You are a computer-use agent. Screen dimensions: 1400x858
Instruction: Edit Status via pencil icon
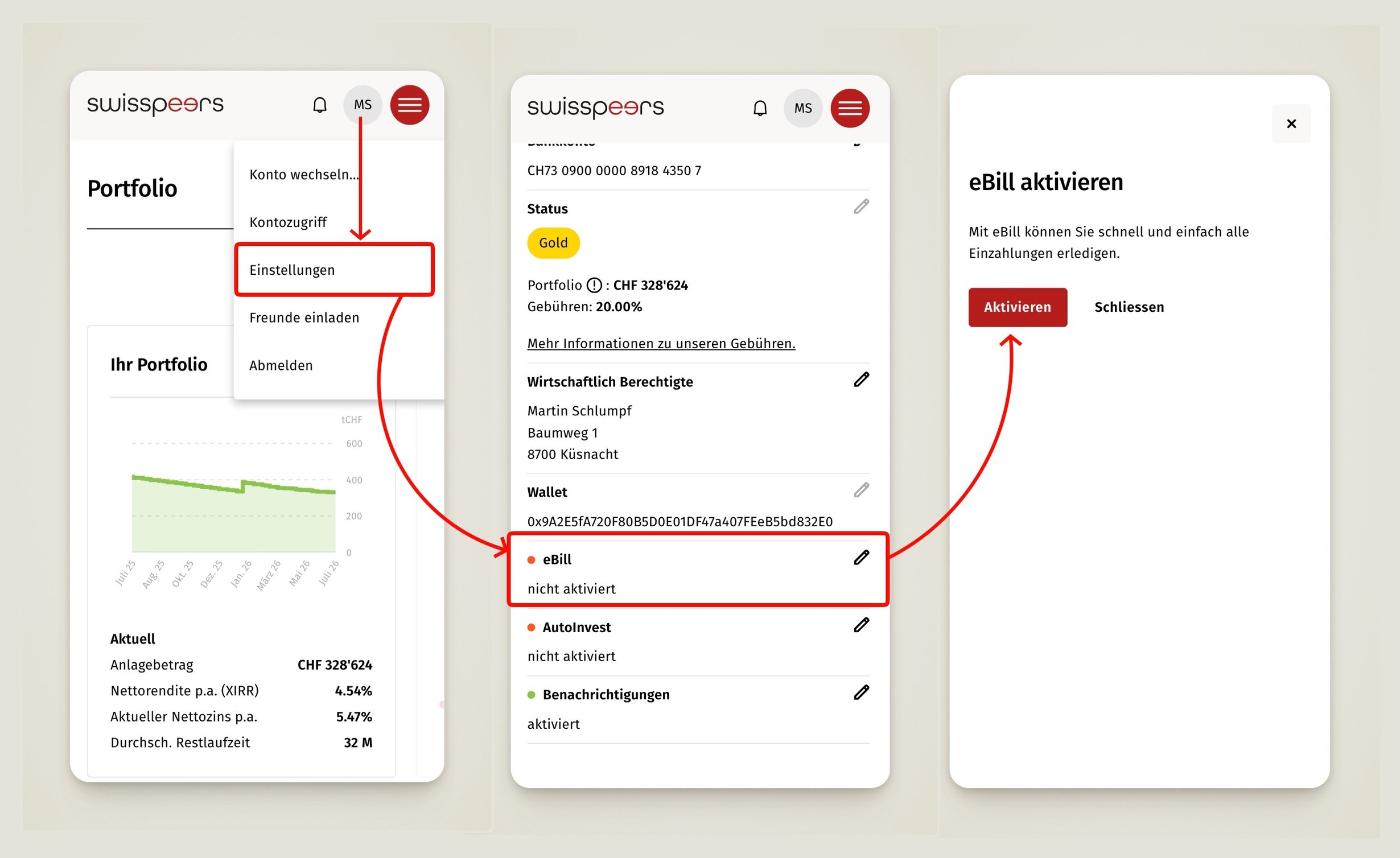[x=862, y=207]
